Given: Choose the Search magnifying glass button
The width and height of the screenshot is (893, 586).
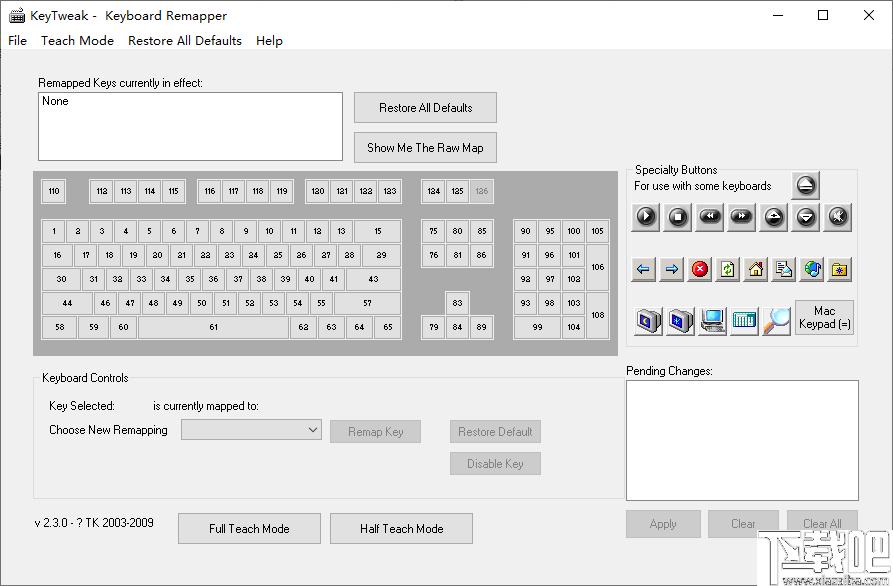Looking at the screenshot, I should tap(776, 321).
